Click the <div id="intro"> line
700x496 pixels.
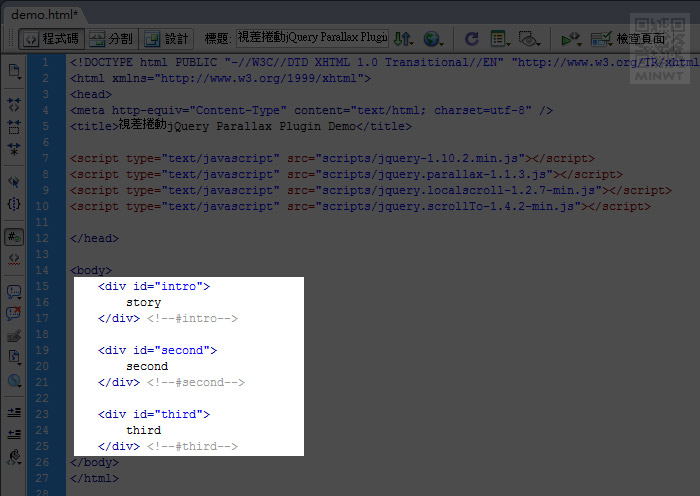point(154,286)
